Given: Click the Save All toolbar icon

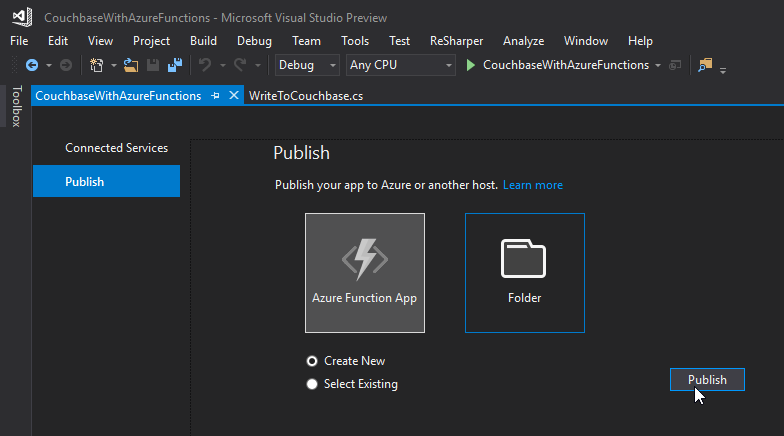Looking at the screenshot, I should [174, 65].
